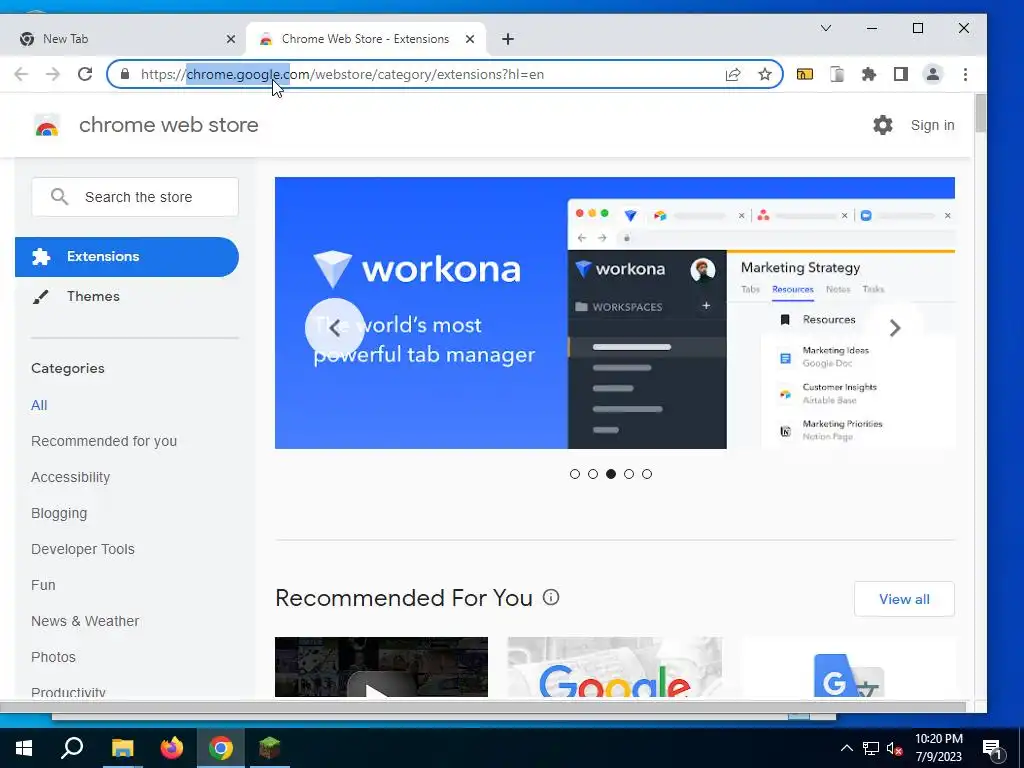
Task: Open Firefox from the taskbar
Action: (172, 748)
